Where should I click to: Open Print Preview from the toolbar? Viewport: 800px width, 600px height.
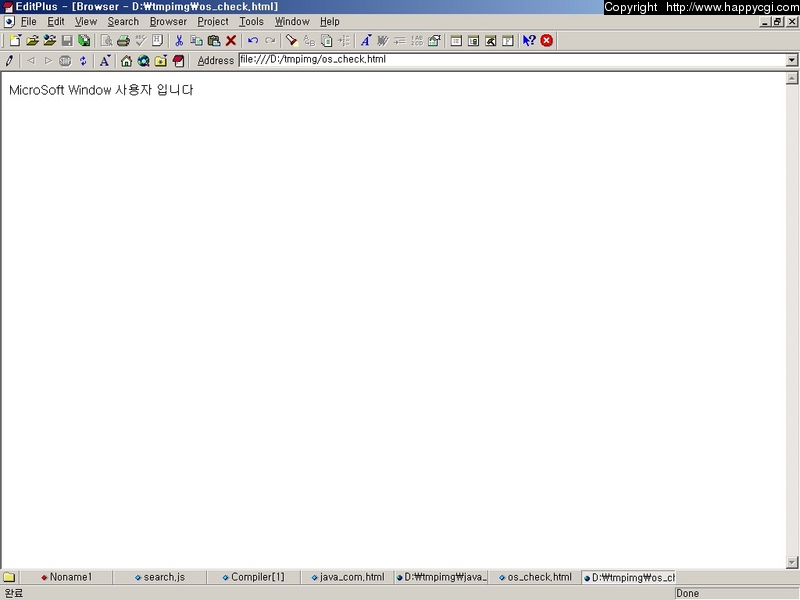point(106,41)
